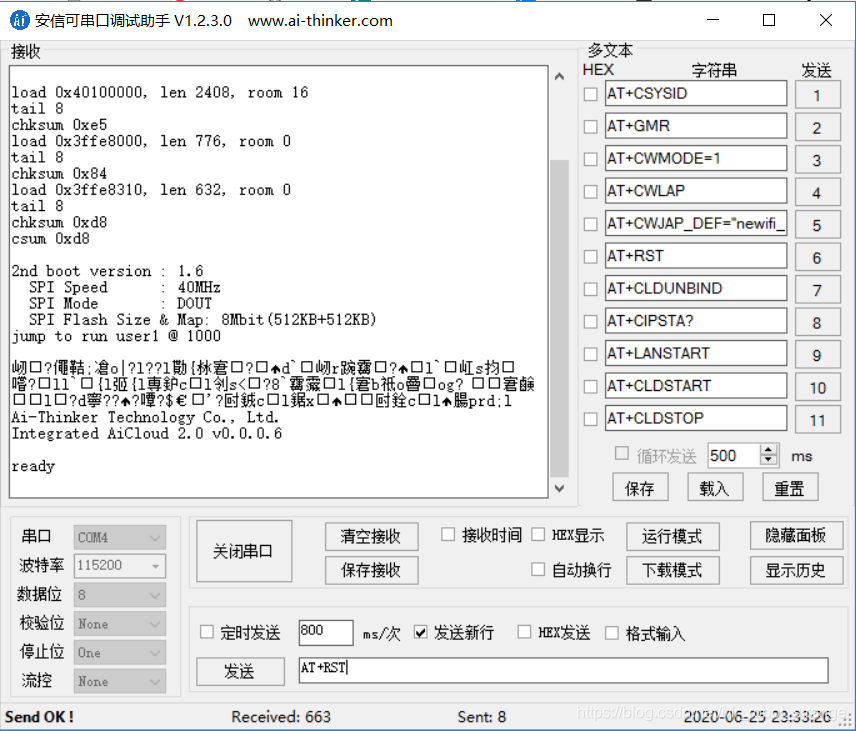Tick the HEX checkbox for AT+CWMODE=1
This screenshot has width=856, height=731.
(590, 159)
